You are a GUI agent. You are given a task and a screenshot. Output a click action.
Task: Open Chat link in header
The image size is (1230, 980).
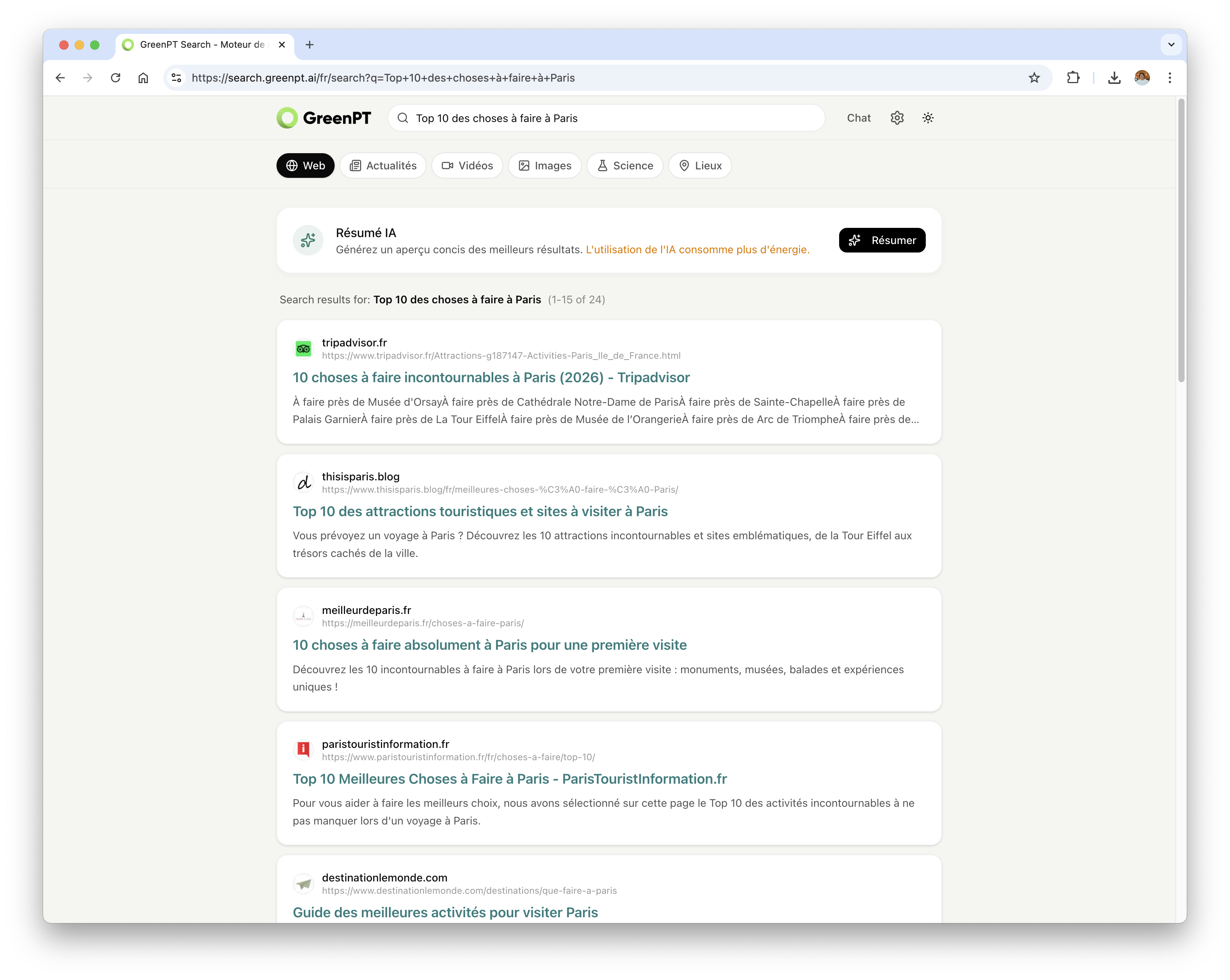click(x=858, y=118)
